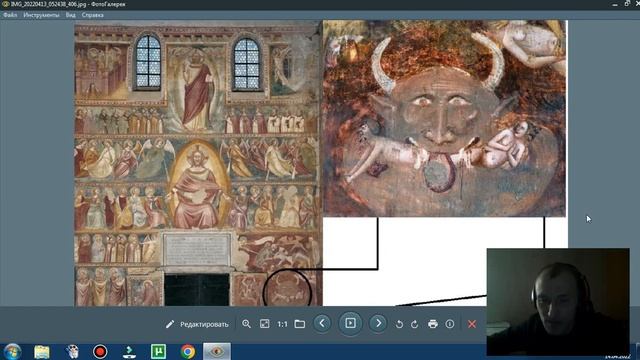Screen dimensions: 640x360
Task: Rotate image clockwise
Action: 415,324
